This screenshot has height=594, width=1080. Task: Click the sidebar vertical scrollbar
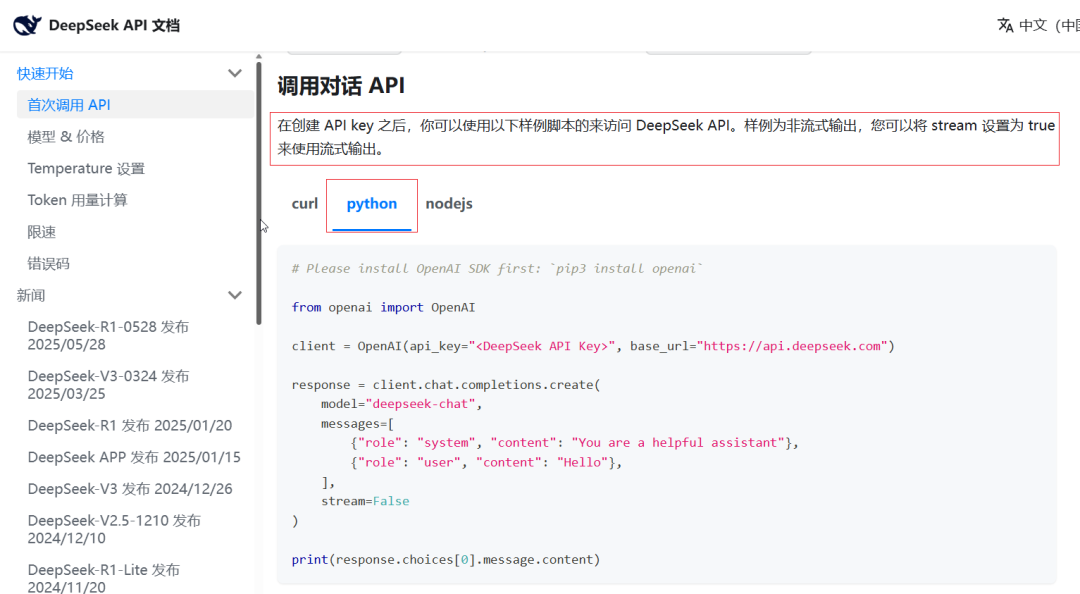tap(259, 190)
